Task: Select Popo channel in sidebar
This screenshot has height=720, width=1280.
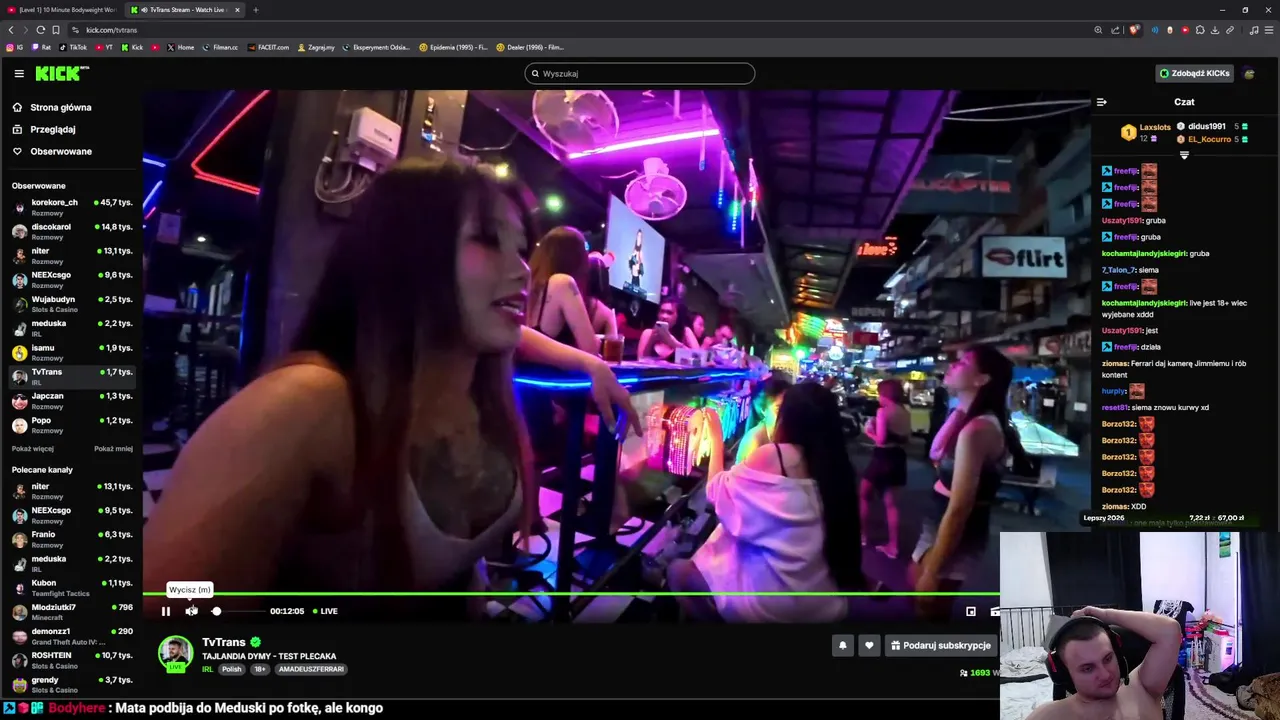Action: point(72,424)
